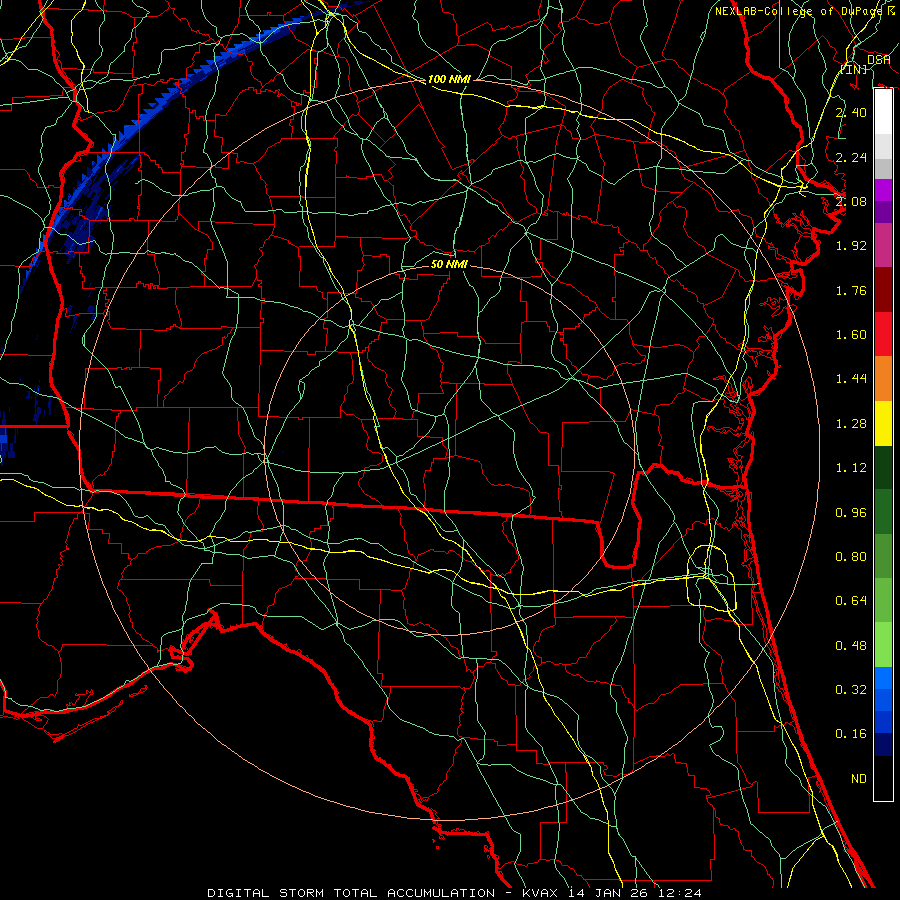Viewport: 900px width, 900px height.
Task: Click the '2.24' scale value
Action: pos(851,157)
